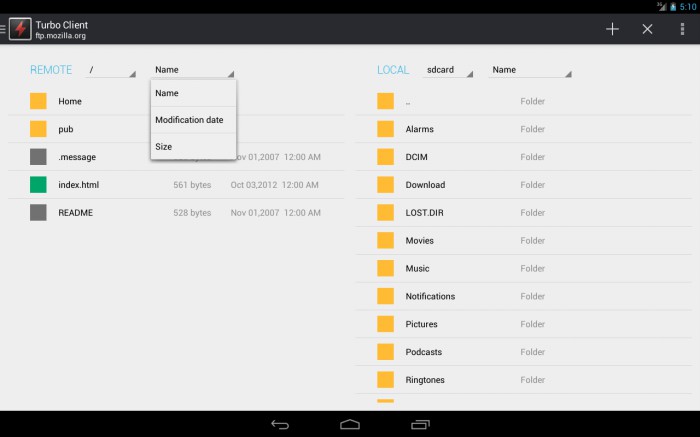The image size is (700, 437).
Task: Open the local Download folder
Action: tap(524, 185)
